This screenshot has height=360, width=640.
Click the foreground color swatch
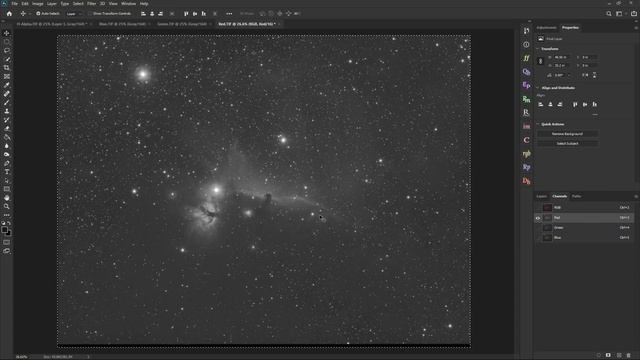click(x=4, y=230)
